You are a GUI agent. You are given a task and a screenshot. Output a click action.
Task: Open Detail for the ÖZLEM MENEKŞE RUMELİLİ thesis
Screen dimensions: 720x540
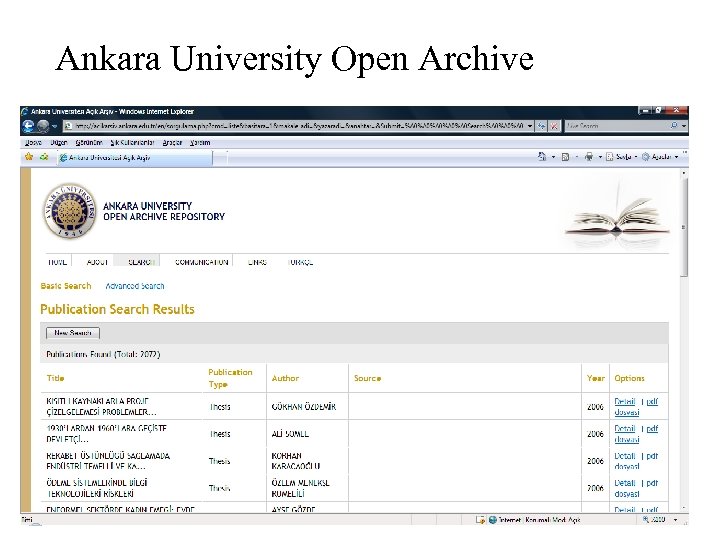tap(624, 483)
